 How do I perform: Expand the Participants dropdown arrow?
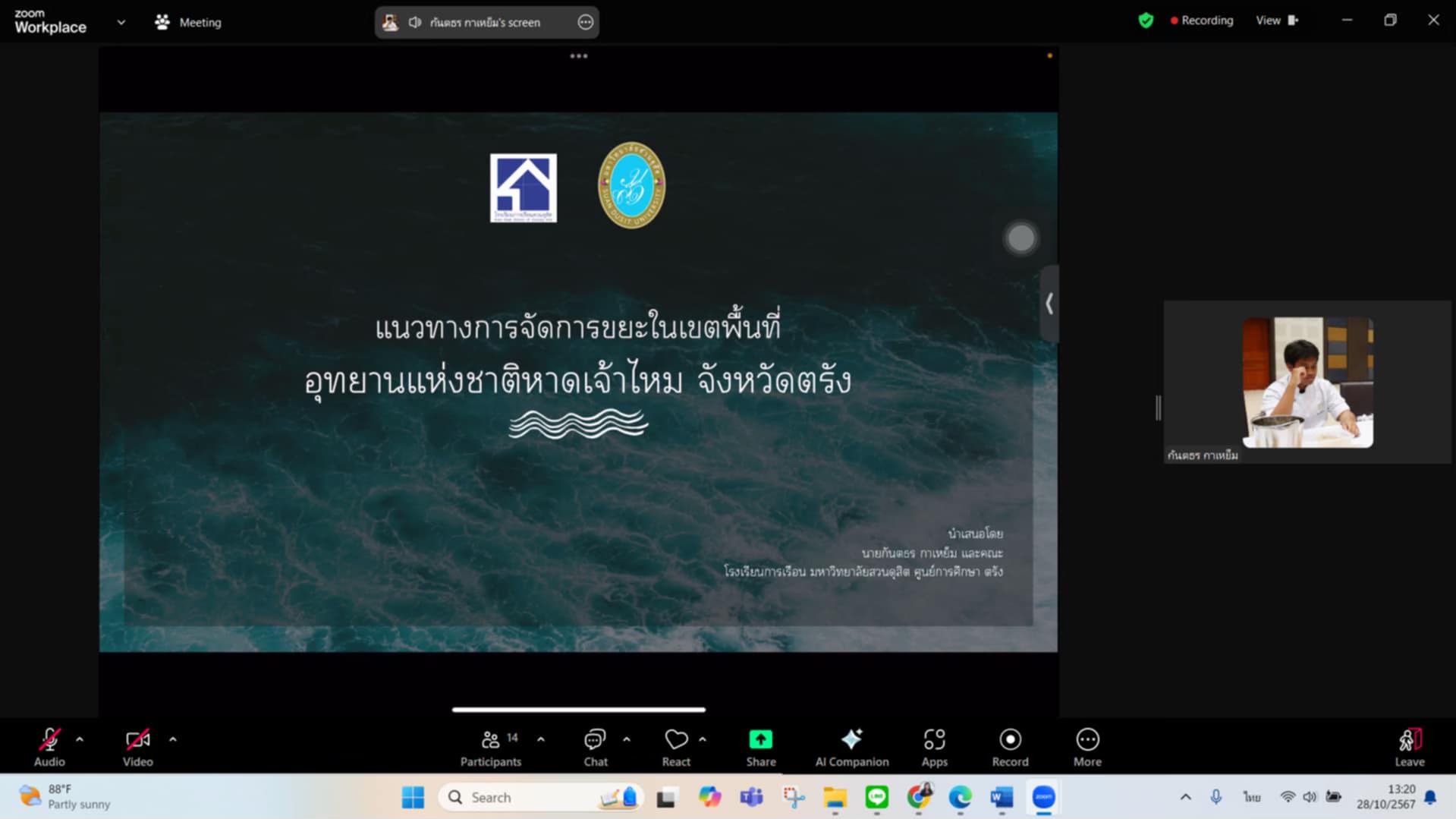(541, 739)
